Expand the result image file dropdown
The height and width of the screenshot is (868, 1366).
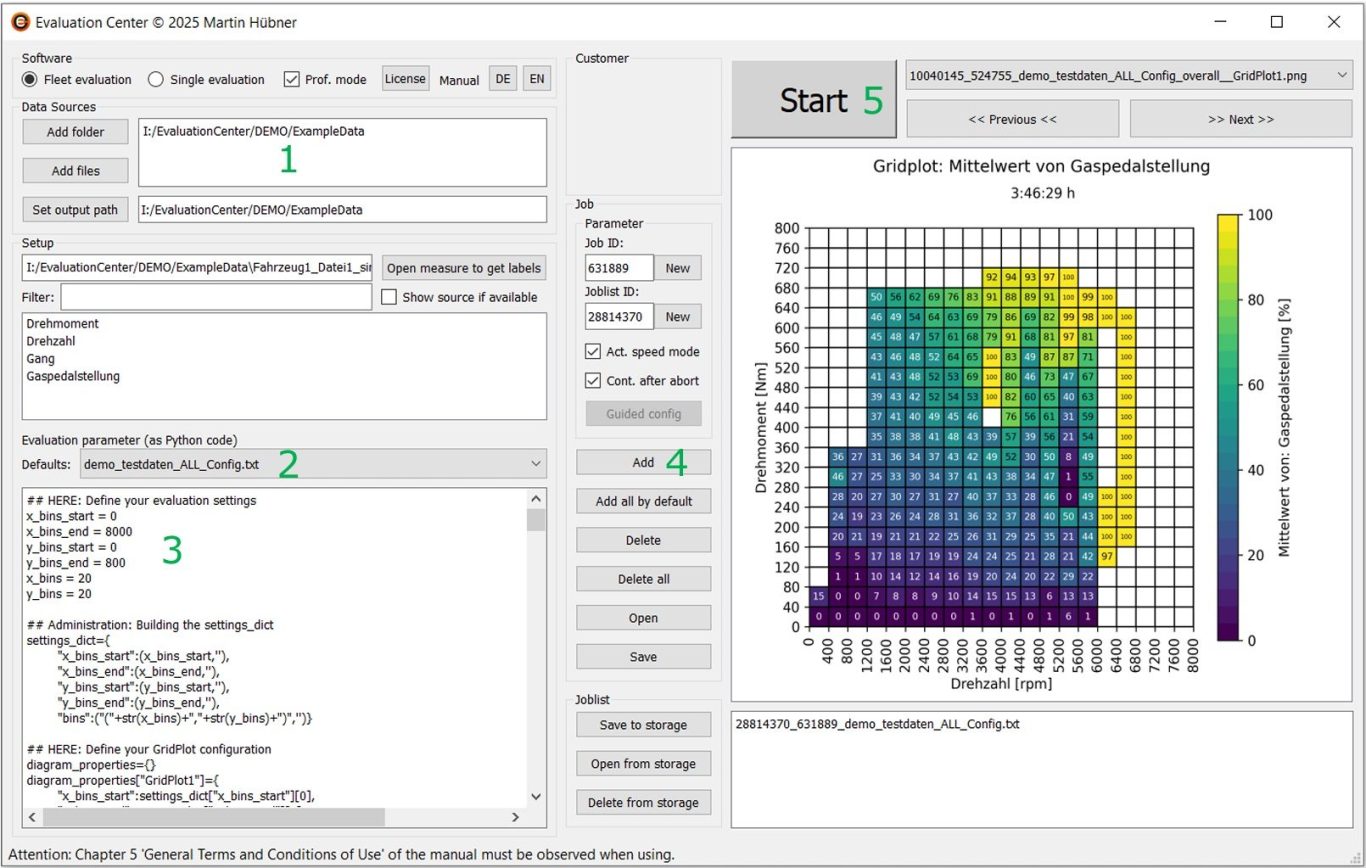[x=1128, y=75]
